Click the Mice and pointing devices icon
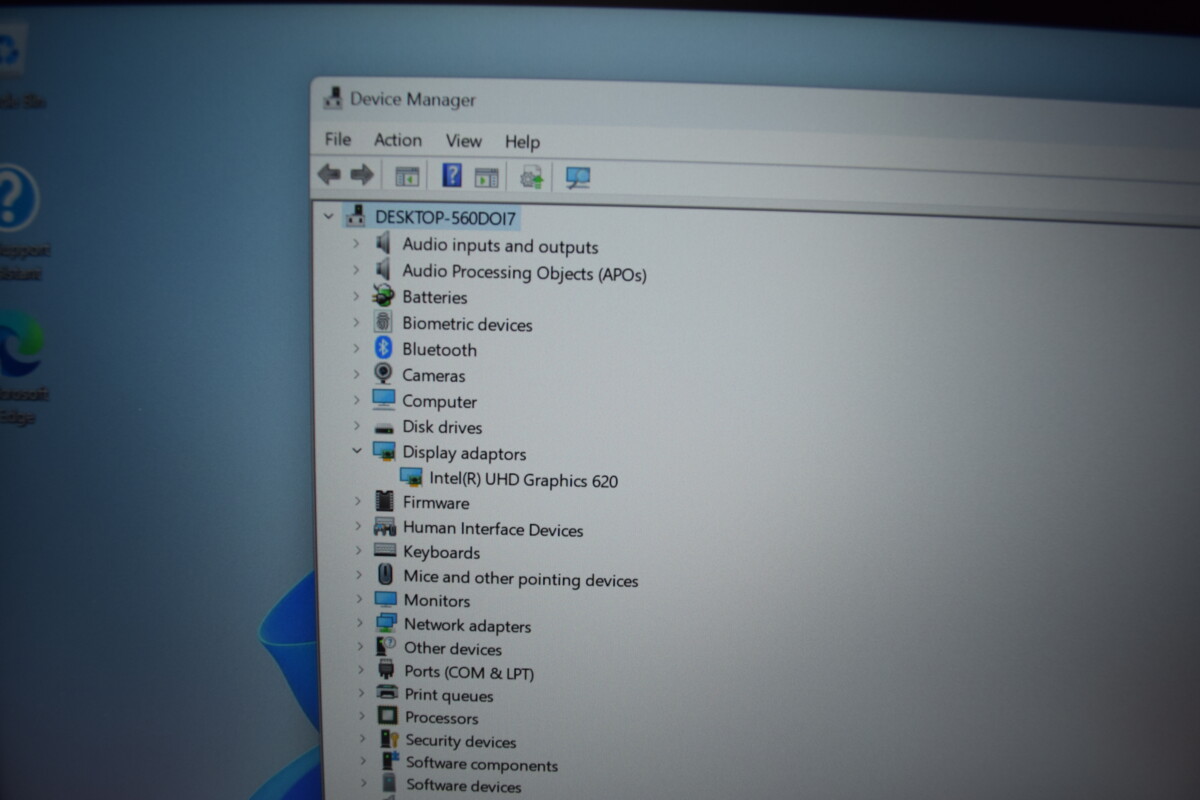Screen dimensions: 1200x800 (x=386, y=575)
